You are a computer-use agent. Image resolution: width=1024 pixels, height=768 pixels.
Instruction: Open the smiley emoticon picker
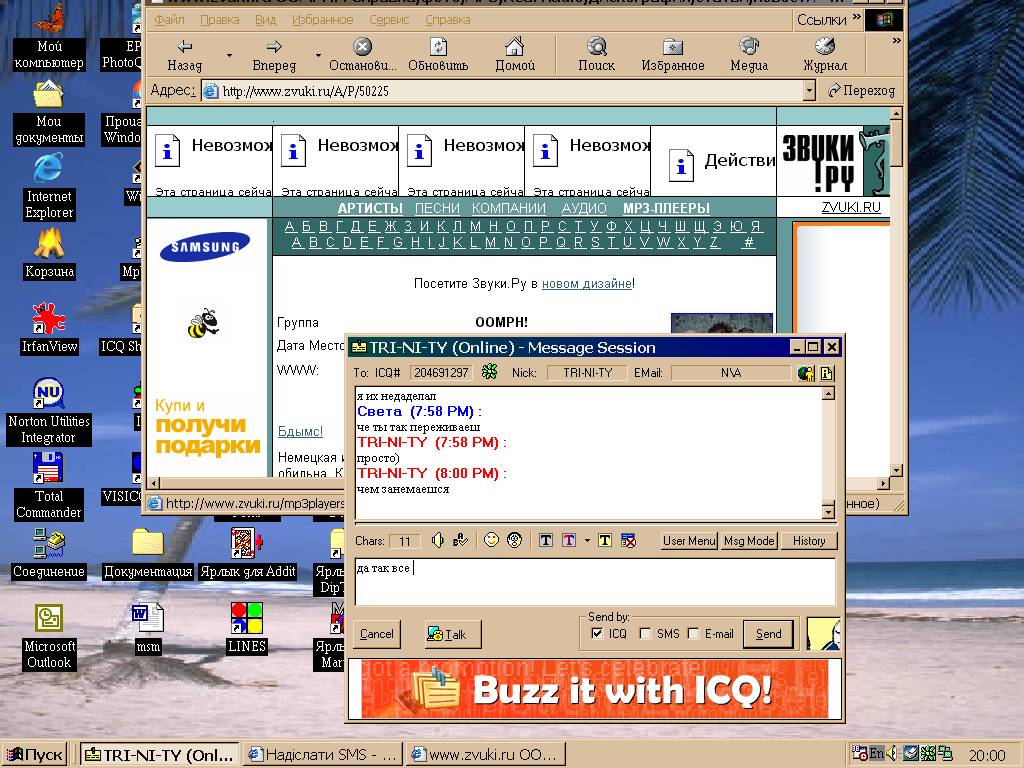pos(491,540)
